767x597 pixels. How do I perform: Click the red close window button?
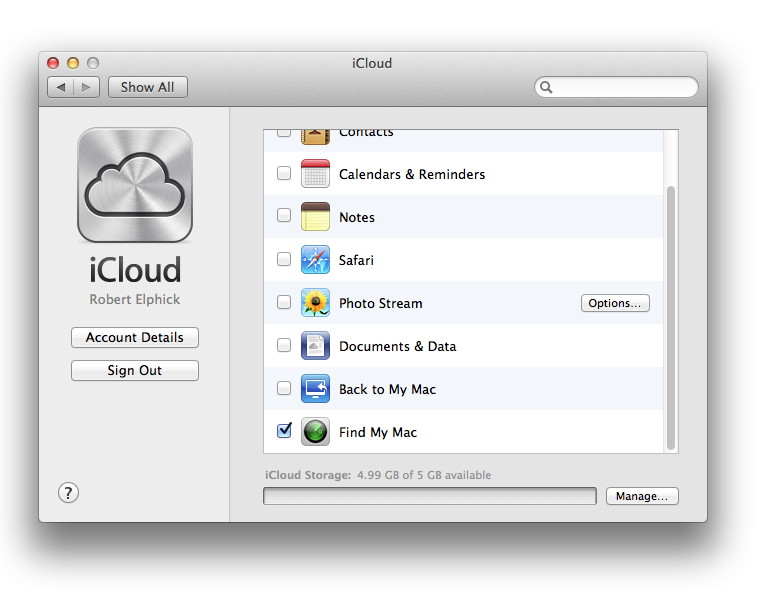coord(53,63)
